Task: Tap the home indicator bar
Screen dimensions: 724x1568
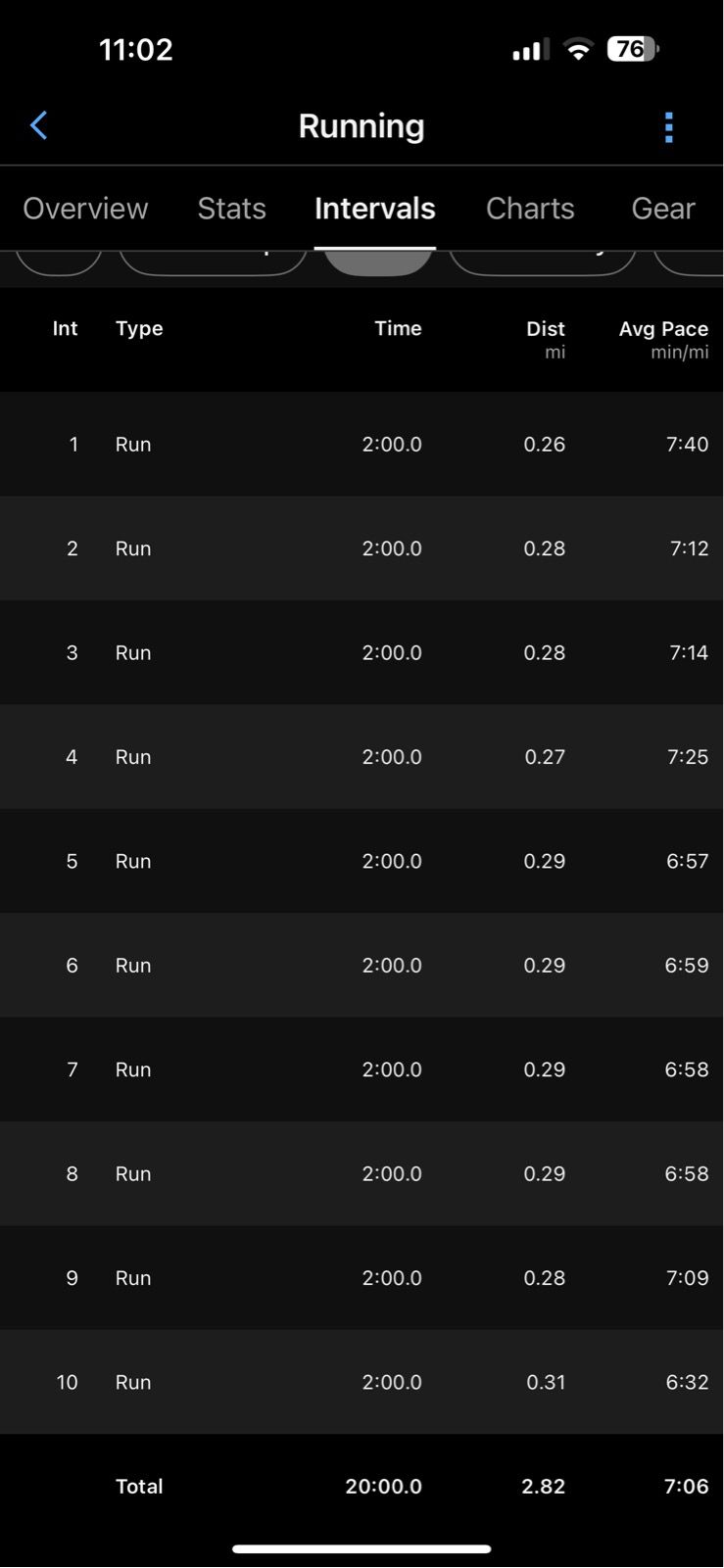Action: point(362,1549)
